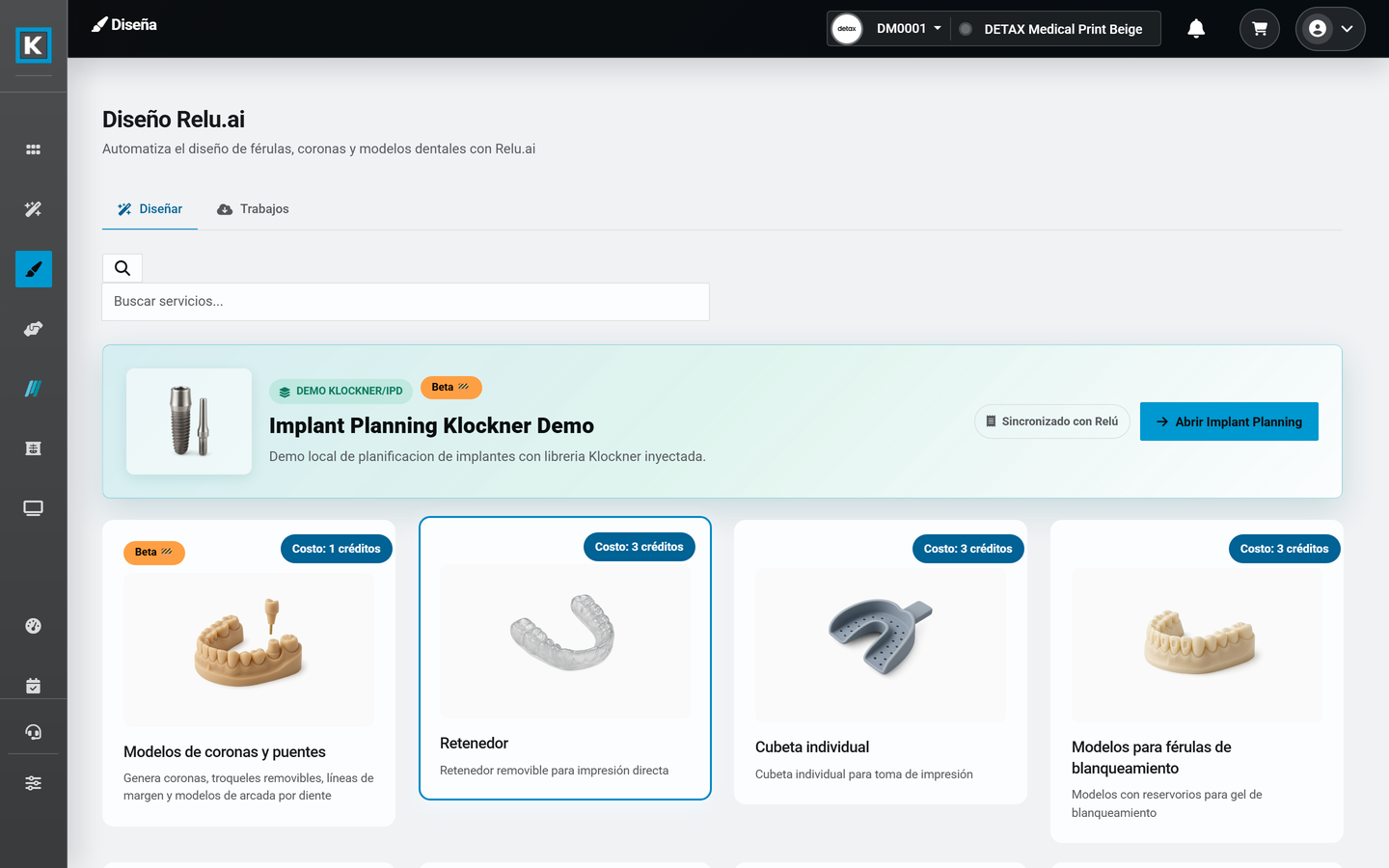Click the clear retainer image
Image resolution: width=1389 pixels, height=868 pixels.
565,641
